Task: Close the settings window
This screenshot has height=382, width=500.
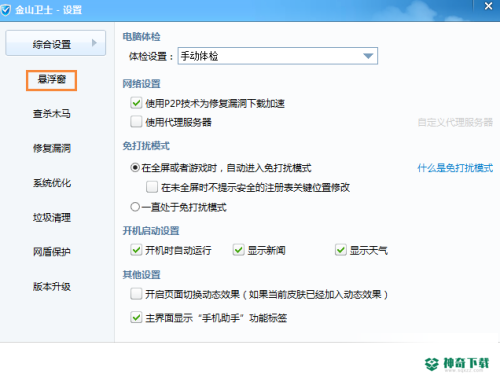Action: coord(488,6)
